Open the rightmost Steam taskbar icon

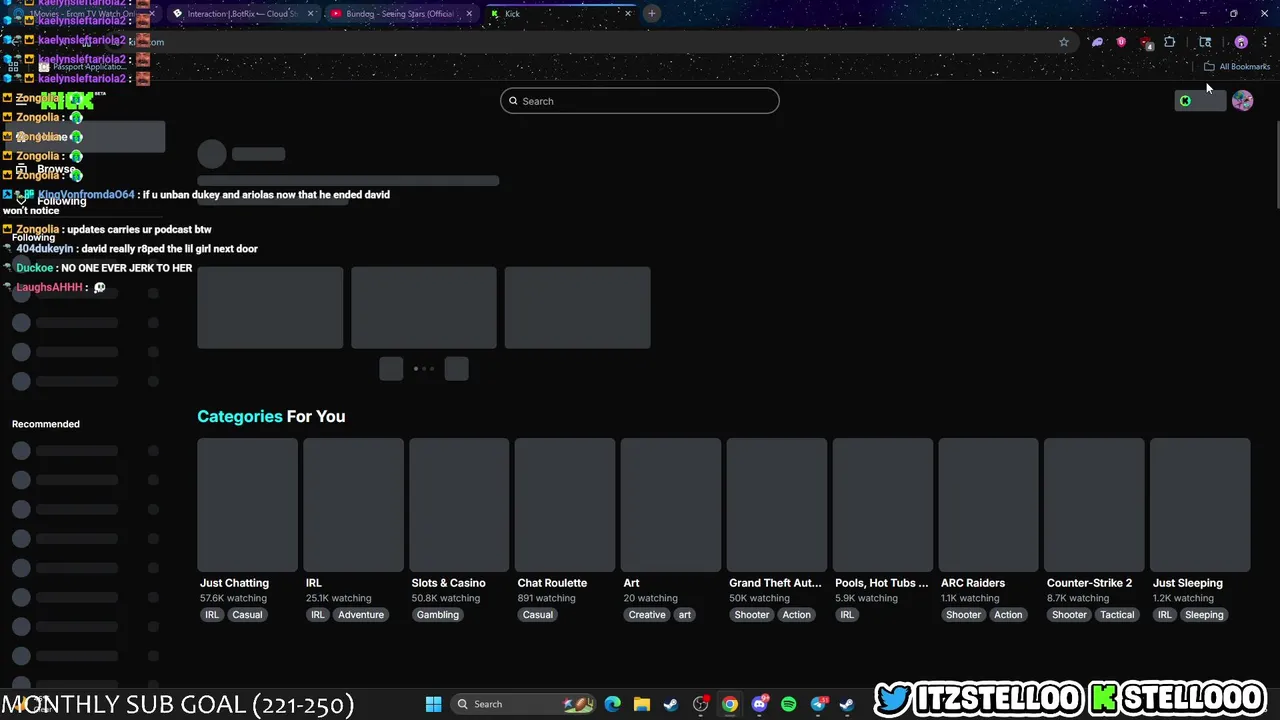847,704
